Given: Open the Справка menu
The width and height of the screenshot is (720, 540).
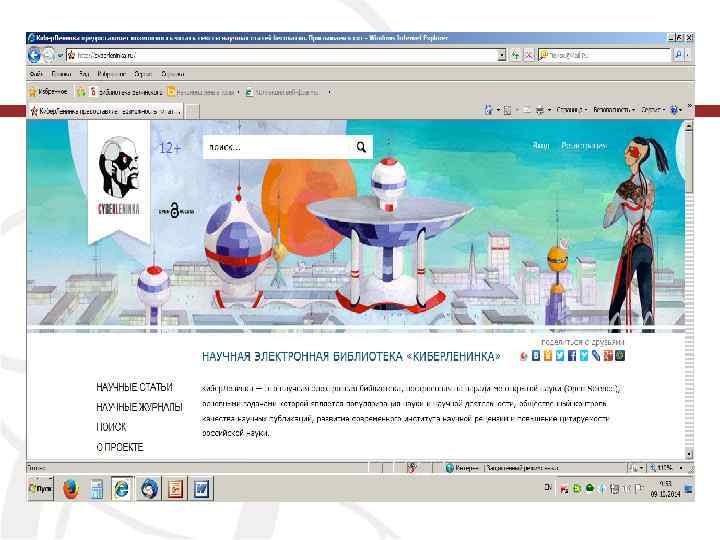Looking at the screenshot, I should (x=173, y=74).
